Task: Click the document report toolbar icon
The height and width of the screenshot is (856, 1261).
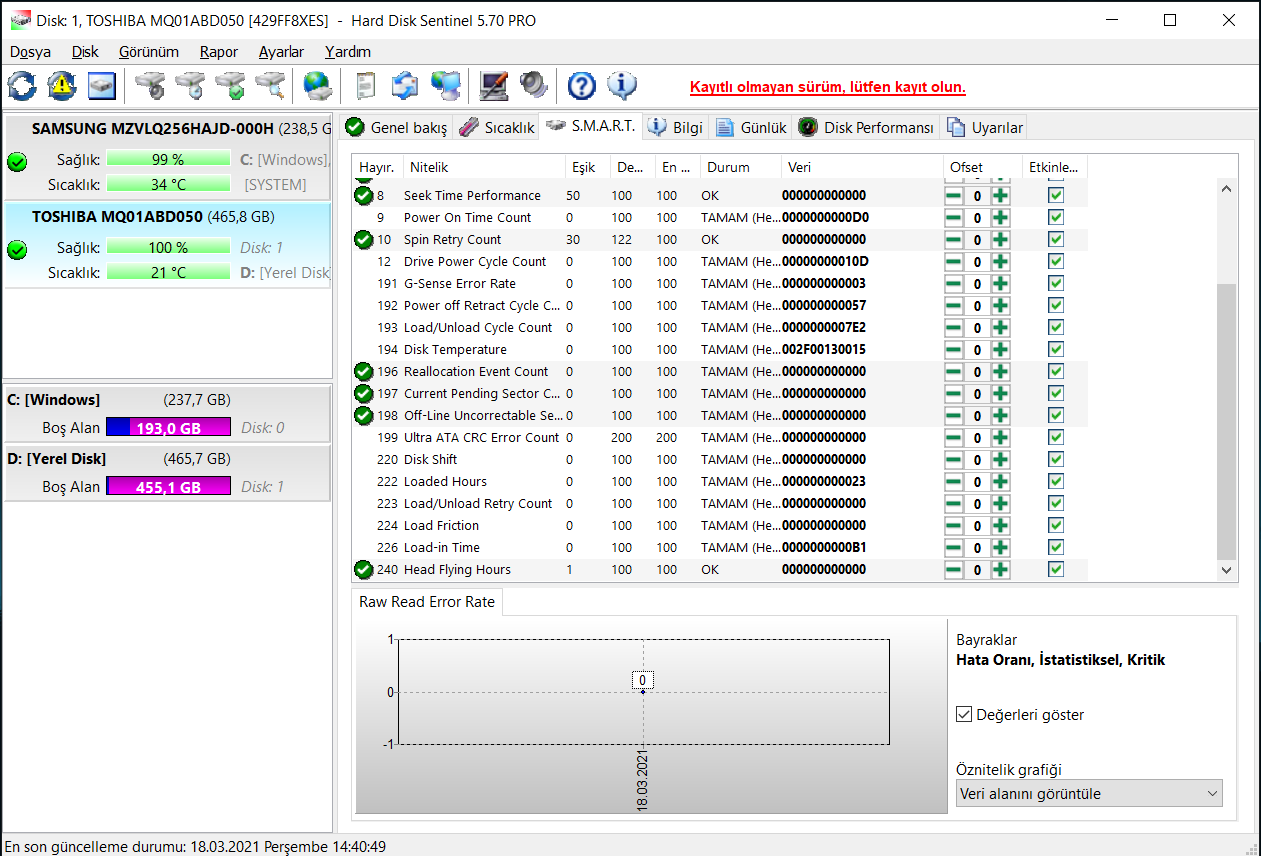Action: click(x=365, y=86)
